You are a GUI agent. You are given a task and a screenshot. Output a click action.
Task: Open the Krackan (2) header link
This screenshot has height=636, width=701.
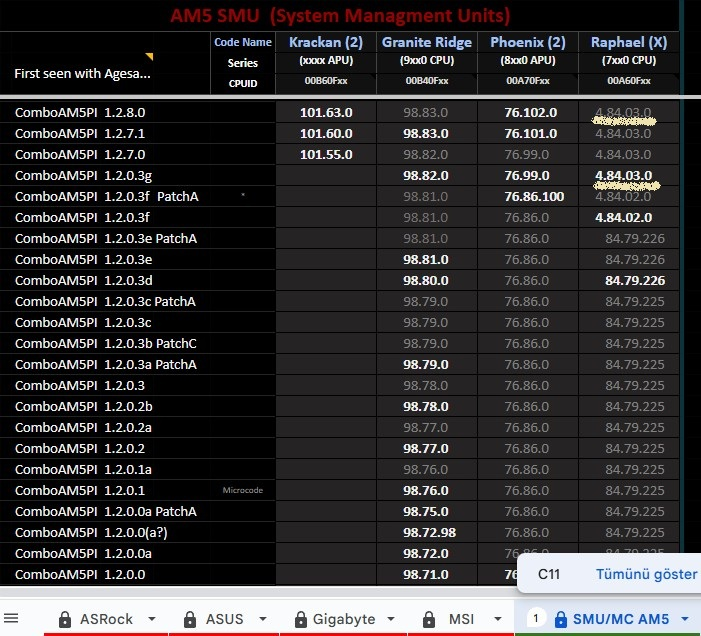tap(326, 42)
